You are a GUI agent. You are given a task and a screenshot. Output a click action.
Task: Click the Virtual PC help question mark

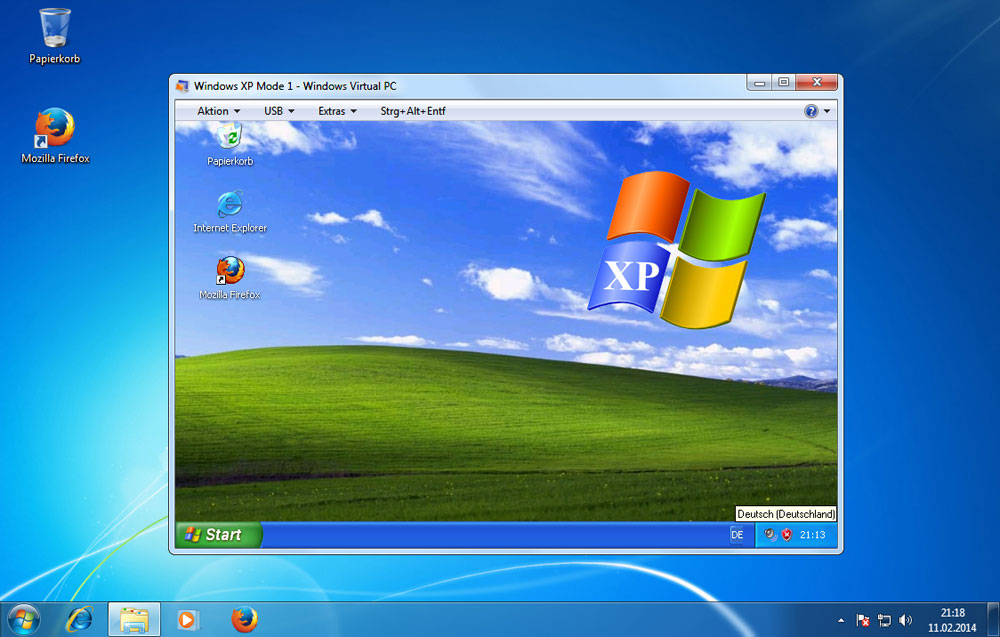(811, 111)
